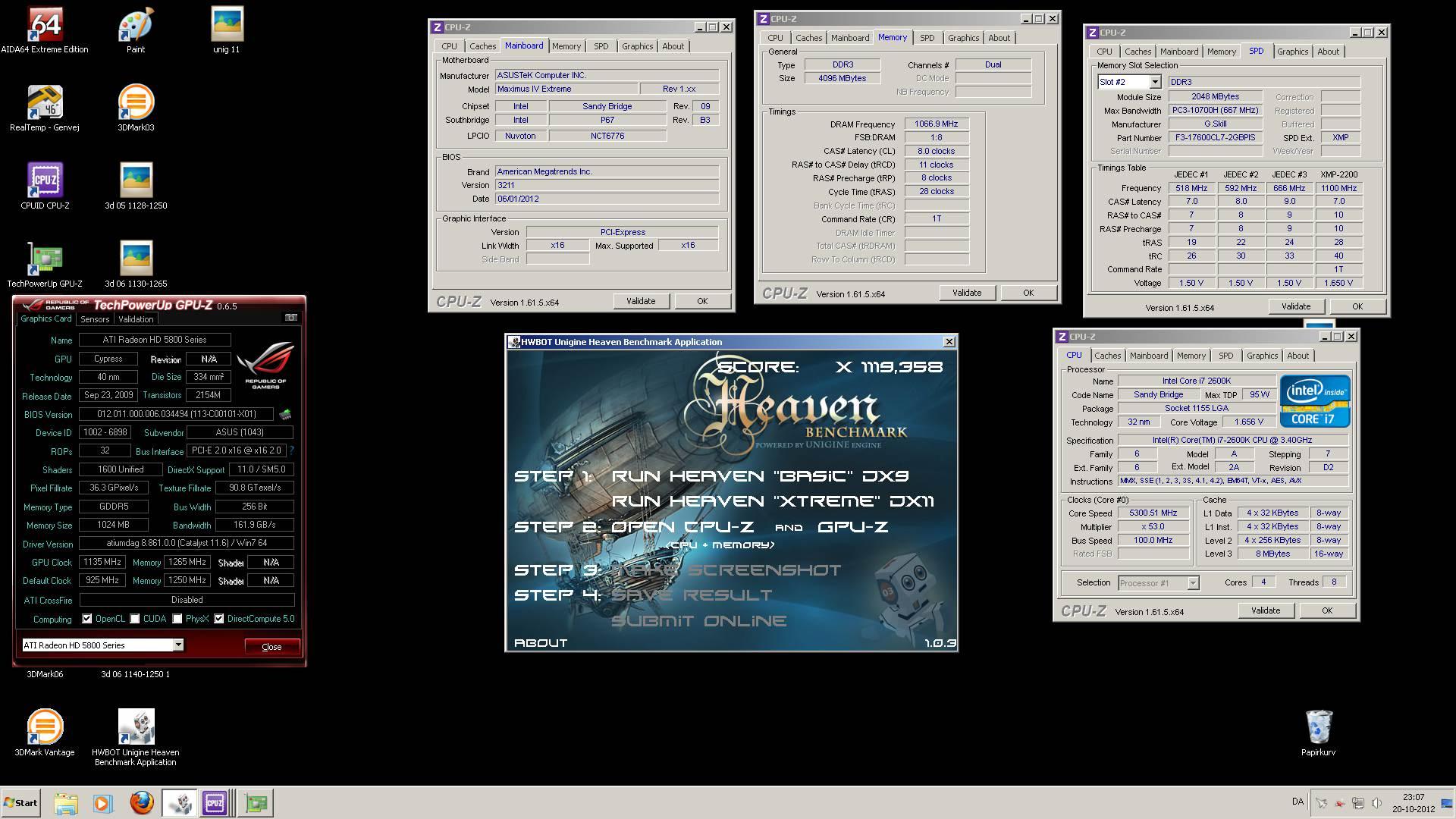Launch the 3DMark03 desktop shortcut
Image resolution: width=1456 pixels, height=819 pixels.
tap(136, 108)
